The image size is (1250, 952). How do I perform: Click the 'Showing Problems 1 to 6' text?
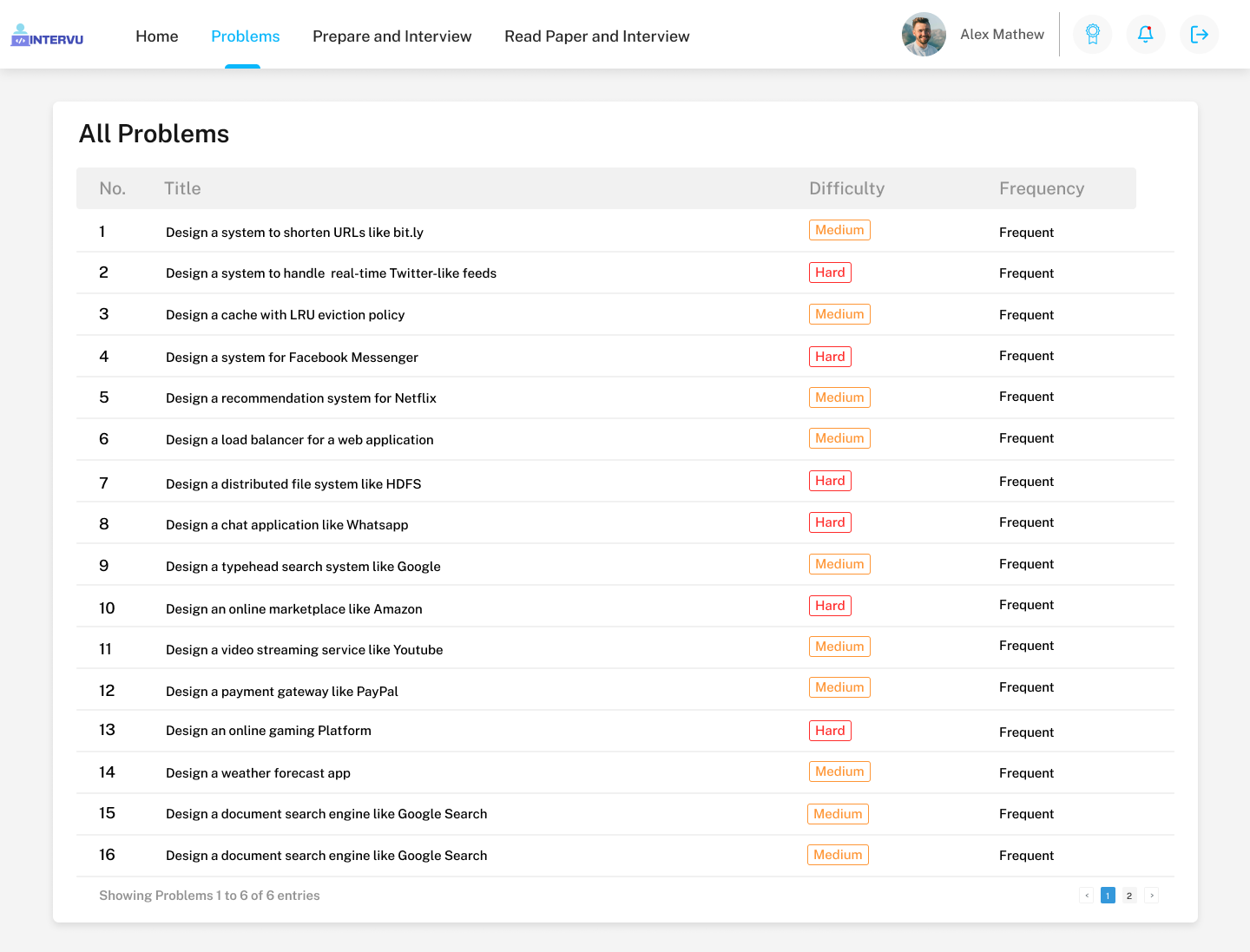click(x=209, y=896)
